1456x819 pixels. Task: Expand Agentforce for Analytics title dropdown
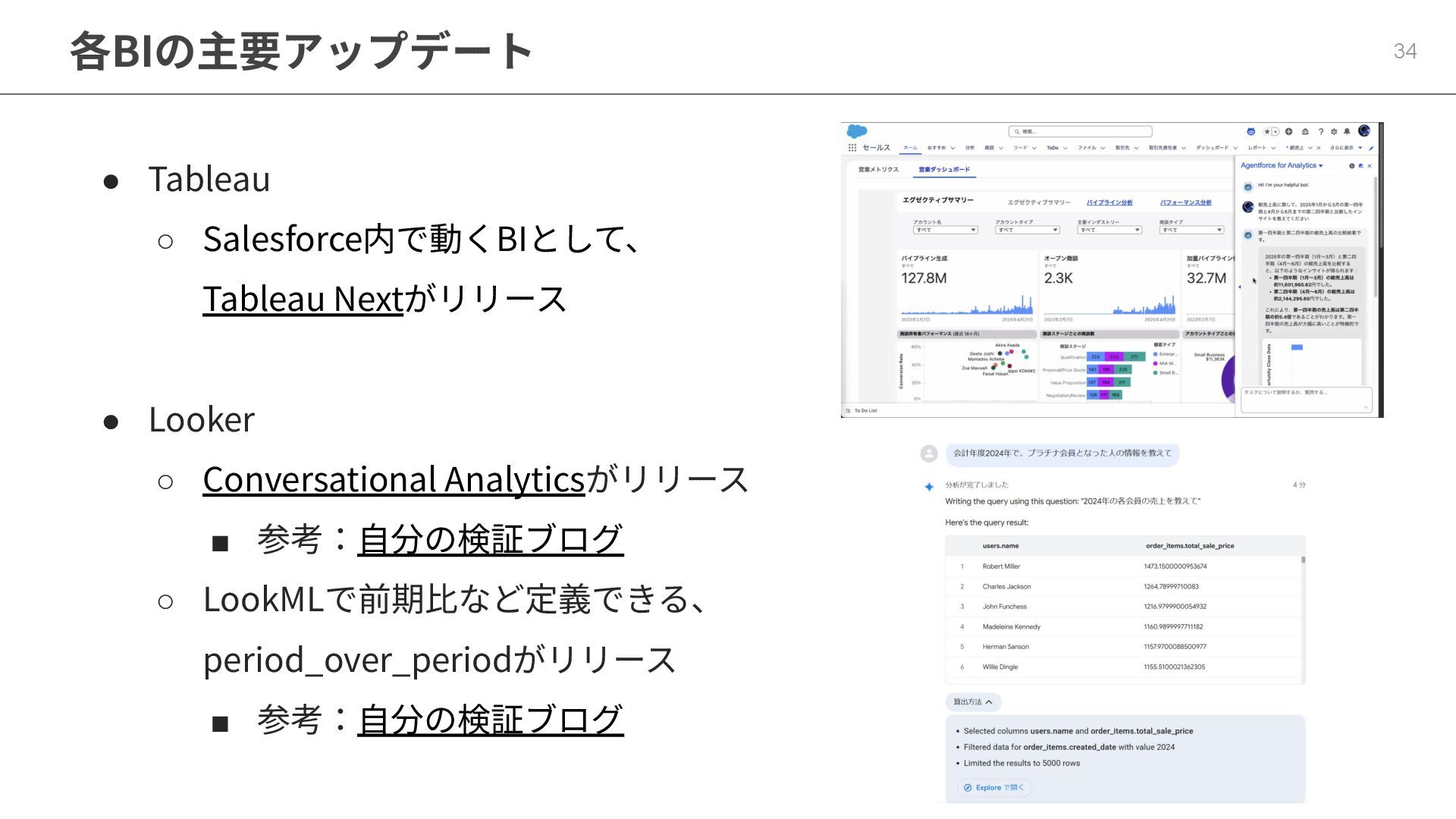(1320, 165)
